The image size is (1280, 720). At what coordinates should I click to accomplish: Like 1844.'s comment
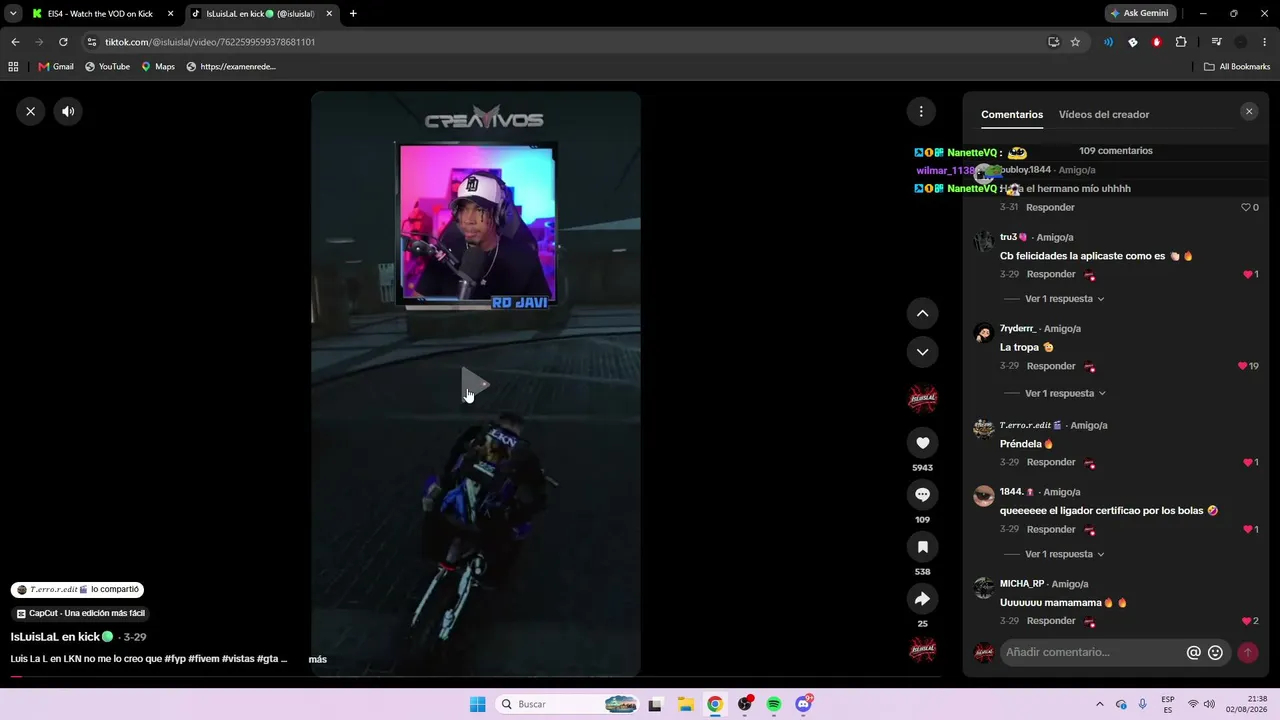tap(1250, 529)
